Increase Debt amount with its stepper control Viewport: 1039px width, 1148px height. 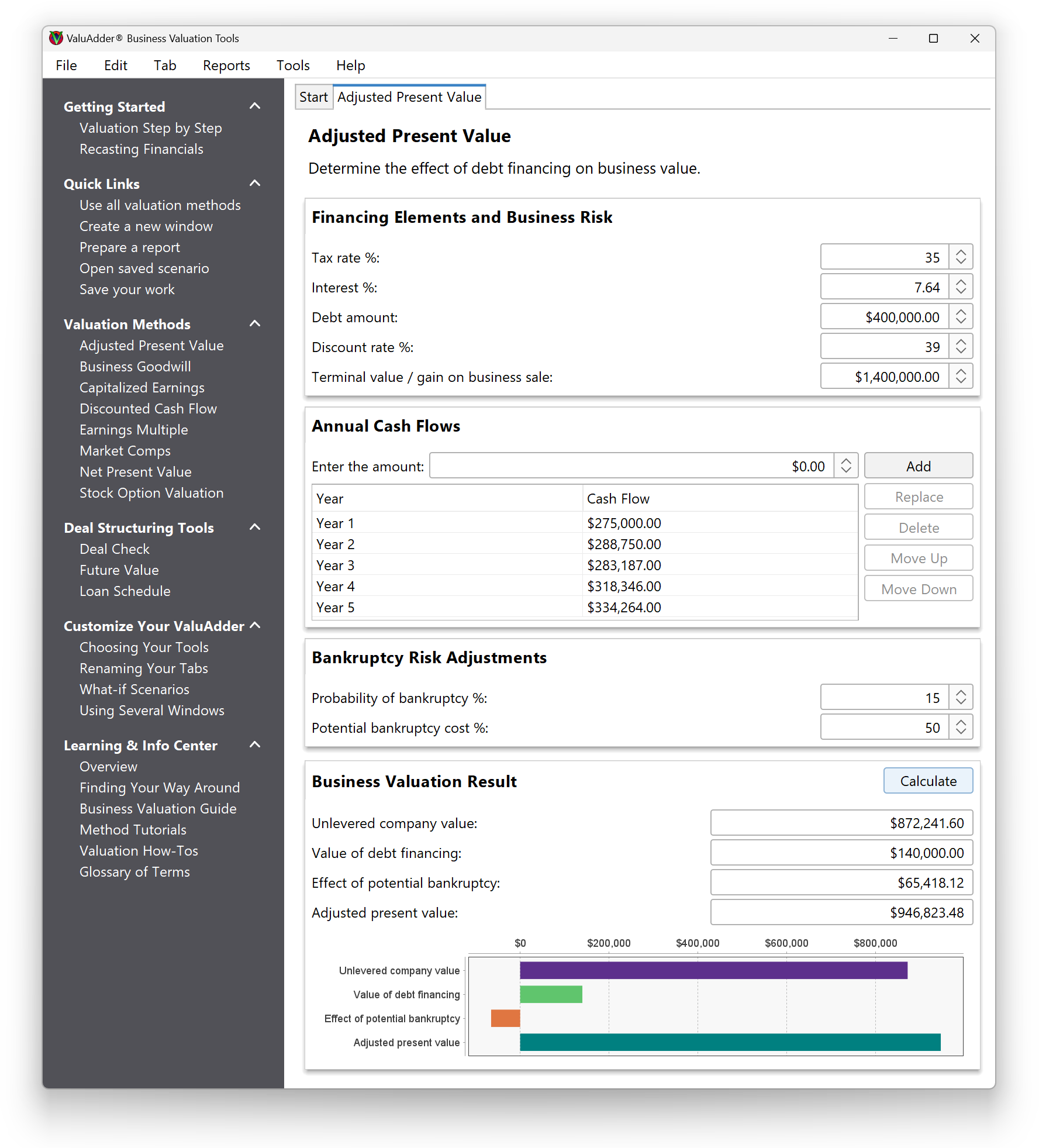click(961, 312)
